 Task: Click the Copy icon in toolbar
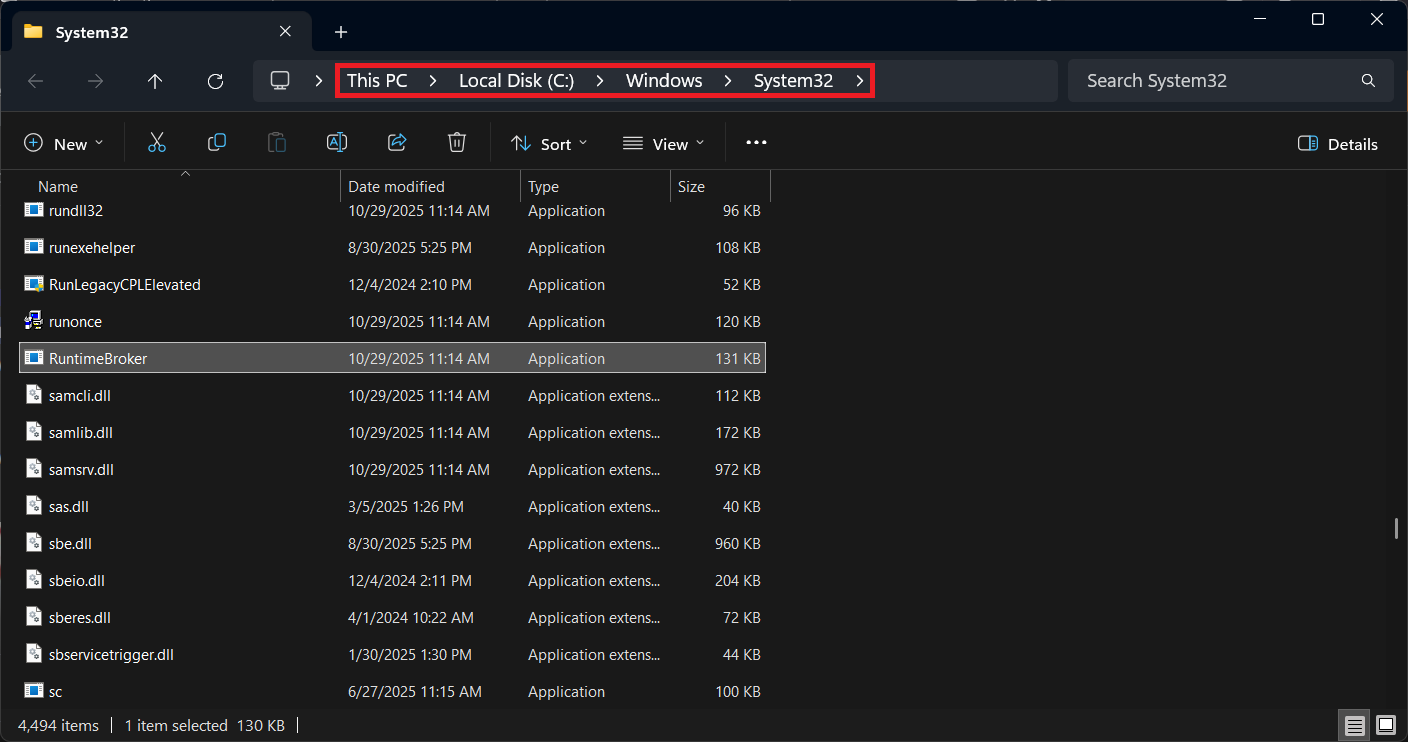pyautogui.click(x=216, y=143)
